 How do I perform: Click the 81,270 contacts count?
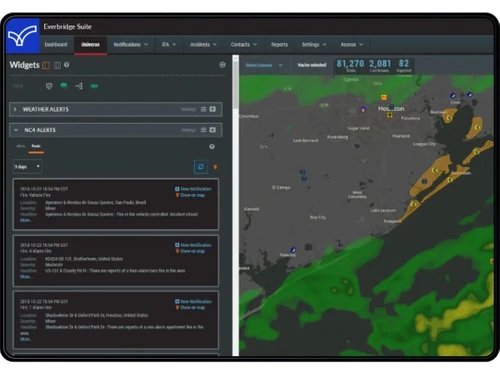pos(350,65)
